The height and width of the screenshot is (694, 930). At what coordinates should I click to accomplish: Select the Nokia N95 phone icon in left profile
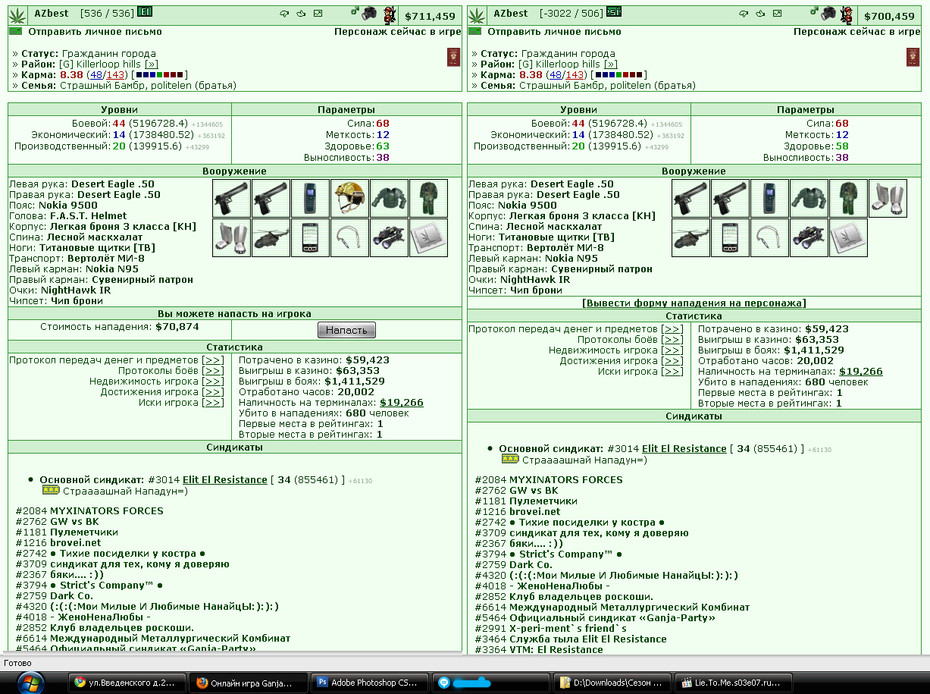tap(310, 238)
